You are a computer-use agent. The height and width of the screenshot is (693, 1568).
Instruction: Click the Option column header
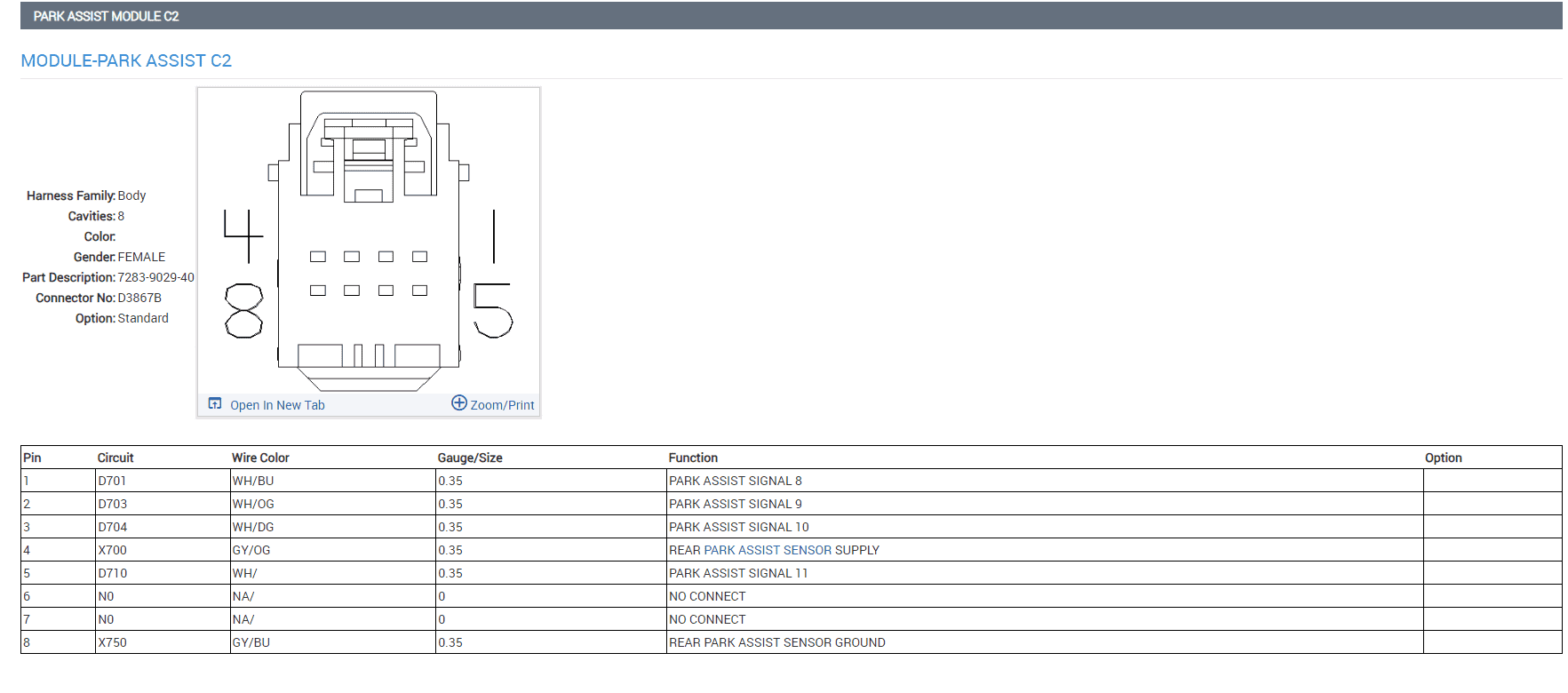(x=1444, y=458)
